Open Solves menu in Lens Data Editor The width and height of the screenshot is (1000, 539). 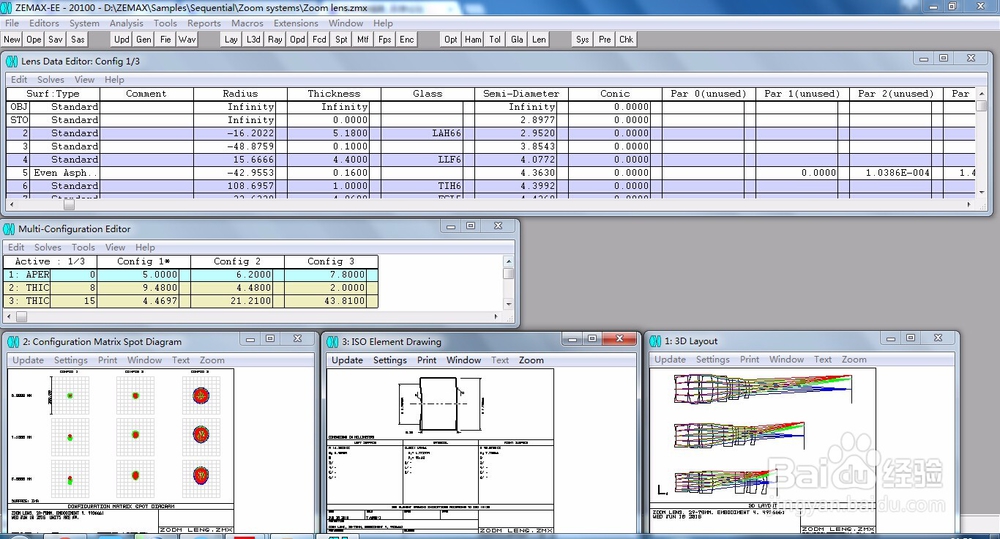tap(50, 80)
